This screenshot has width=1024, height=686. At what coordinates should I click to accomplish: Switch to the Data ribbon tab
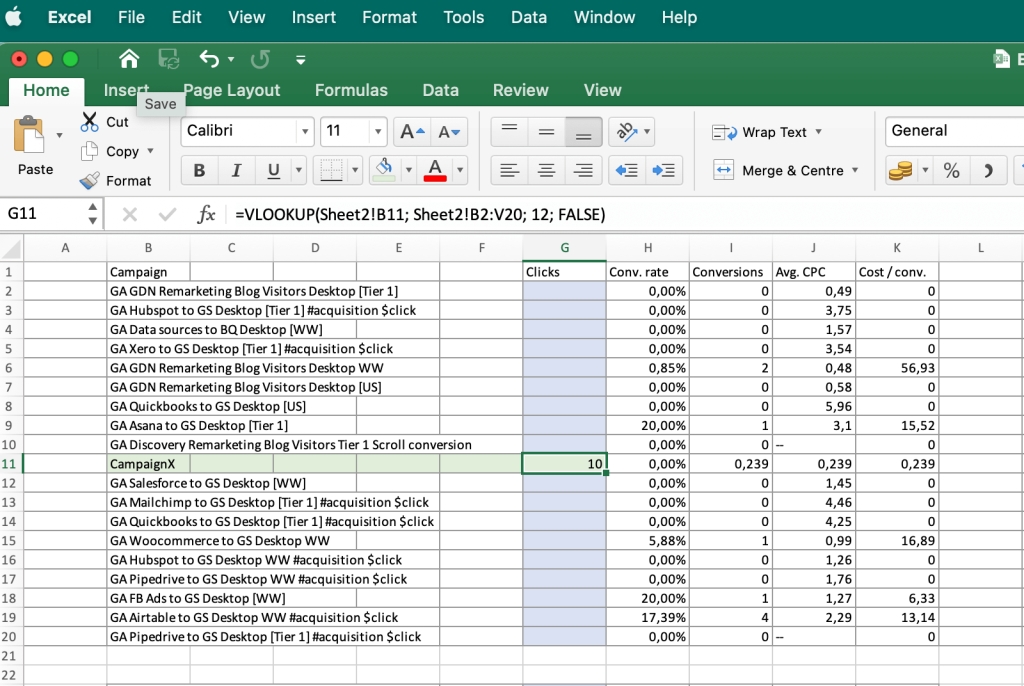(440, 90)
